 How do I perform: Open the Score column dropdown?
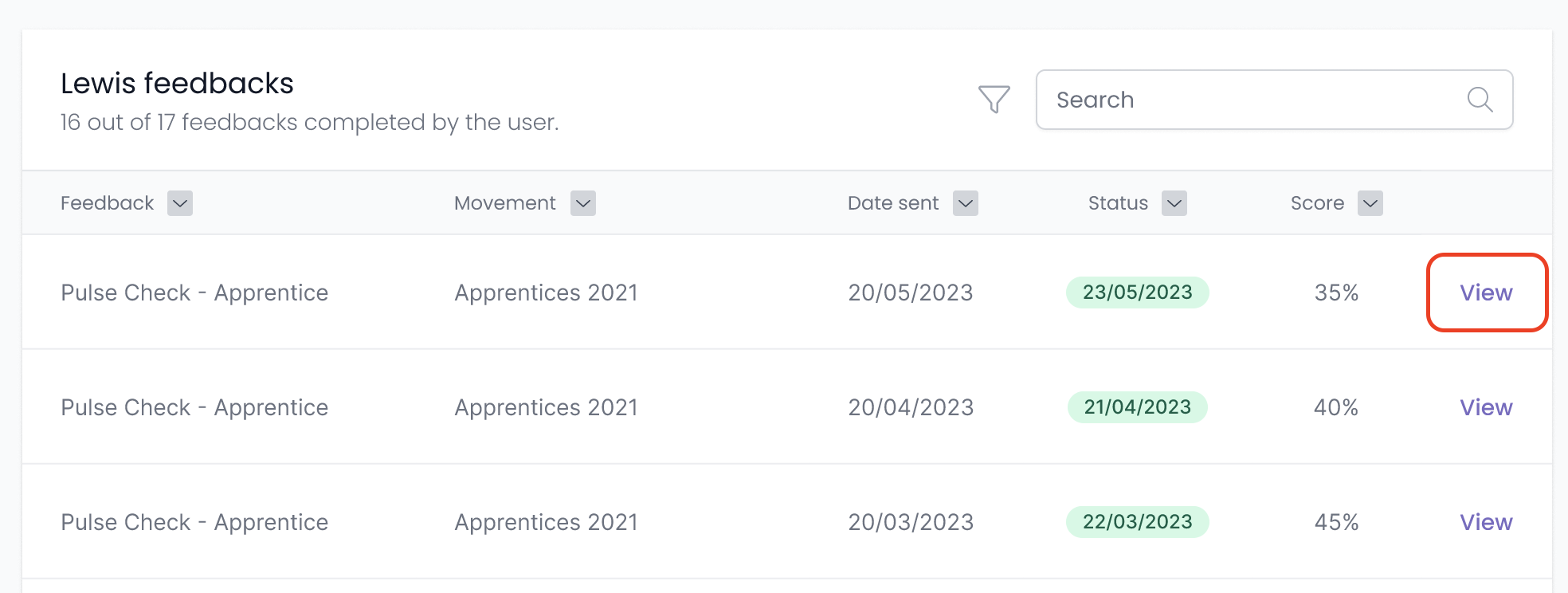pyautogui.click(x=1370, y=203)
